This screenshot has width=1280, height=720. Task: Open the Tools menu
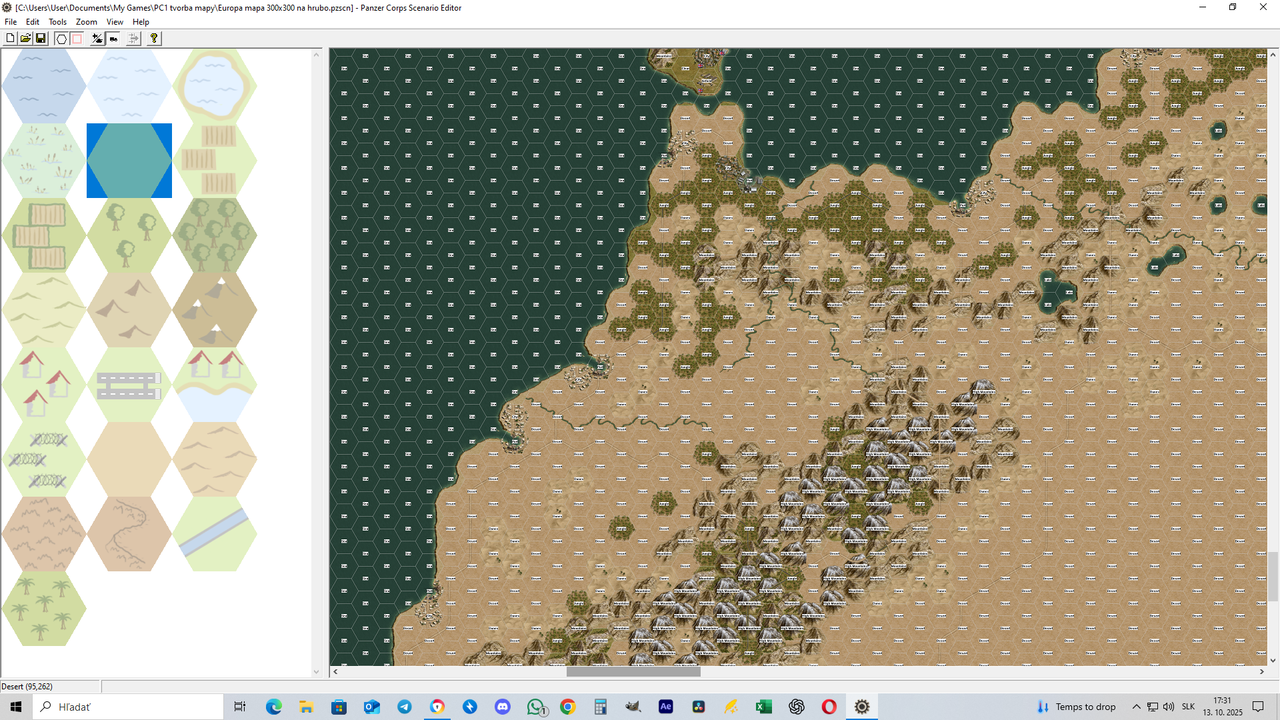click(58, 21)
